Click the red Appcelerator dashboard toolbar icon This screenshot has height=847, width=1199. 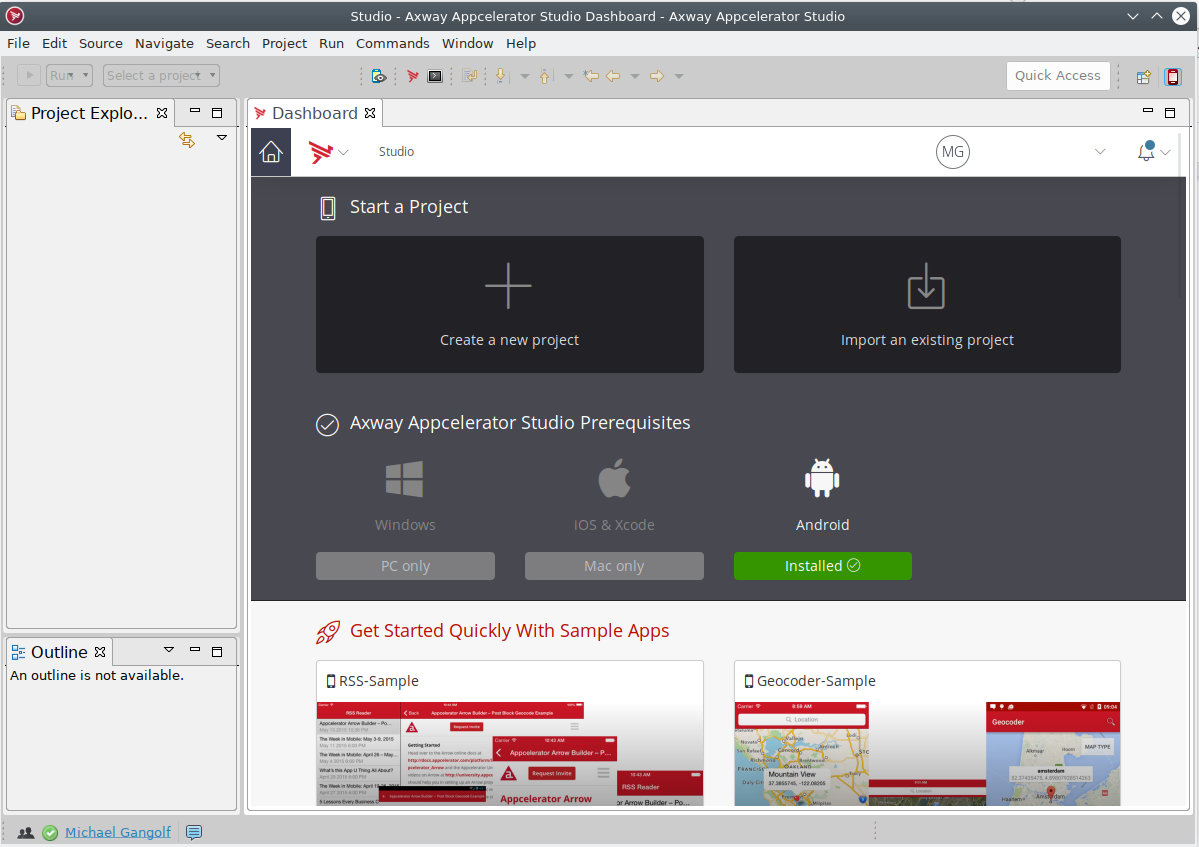click(x=413, y=76)
